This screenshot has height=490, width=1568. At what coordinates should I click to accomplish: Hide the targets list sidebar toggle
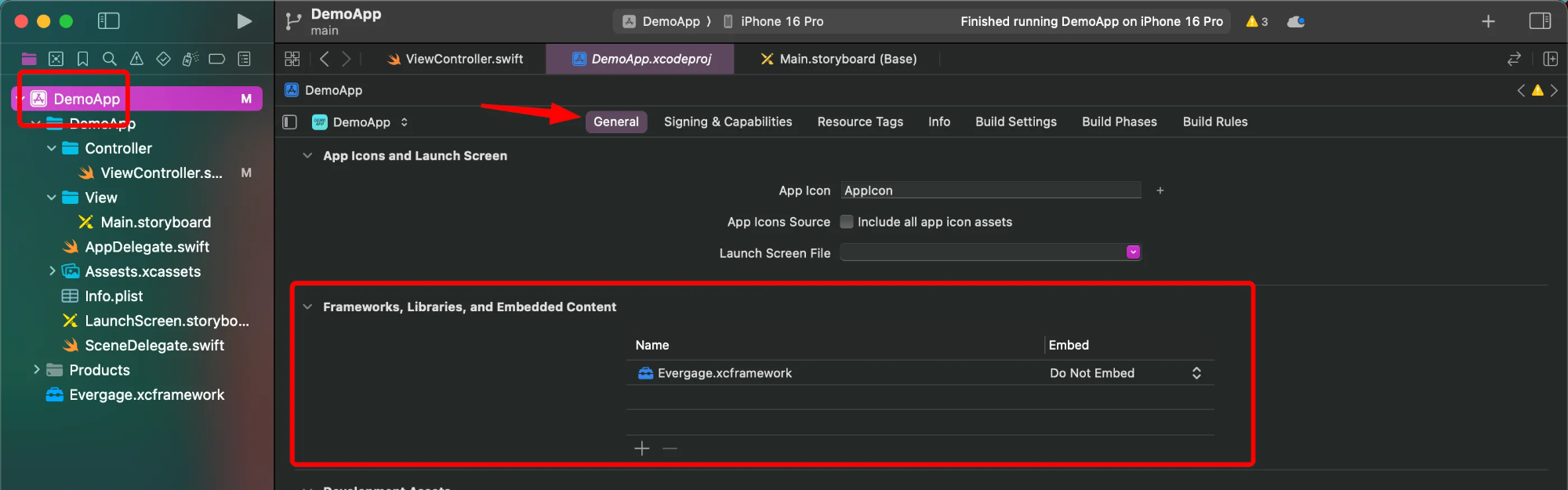(x=289, y=122)
